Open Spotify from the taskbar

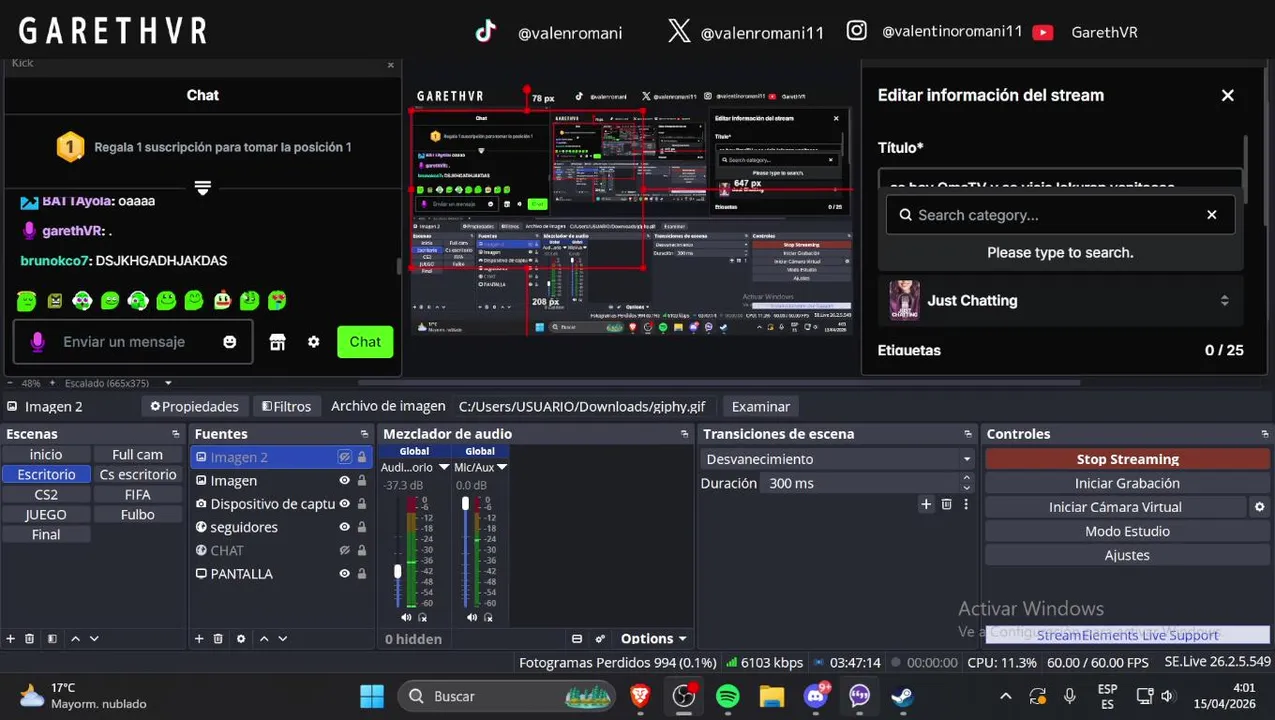pos(728,696)
